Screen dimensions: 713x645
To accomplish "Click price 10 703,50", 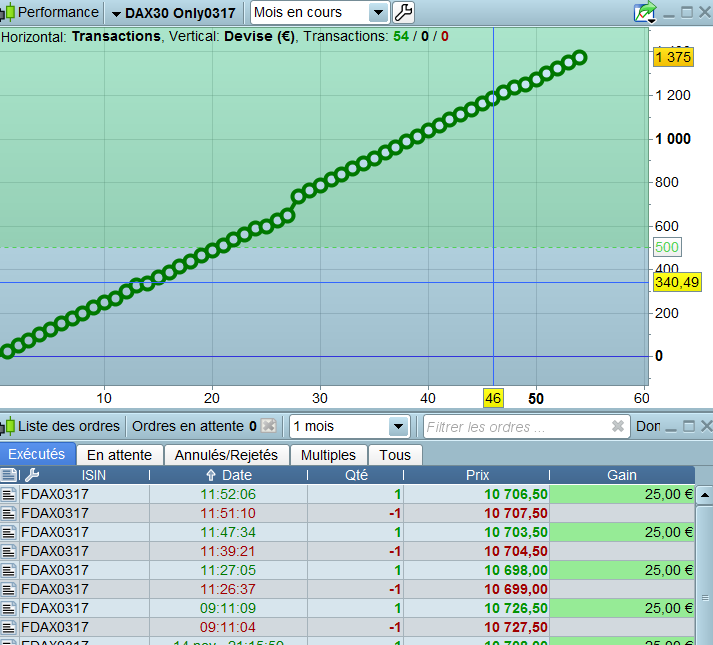I will tap(516, 532).
